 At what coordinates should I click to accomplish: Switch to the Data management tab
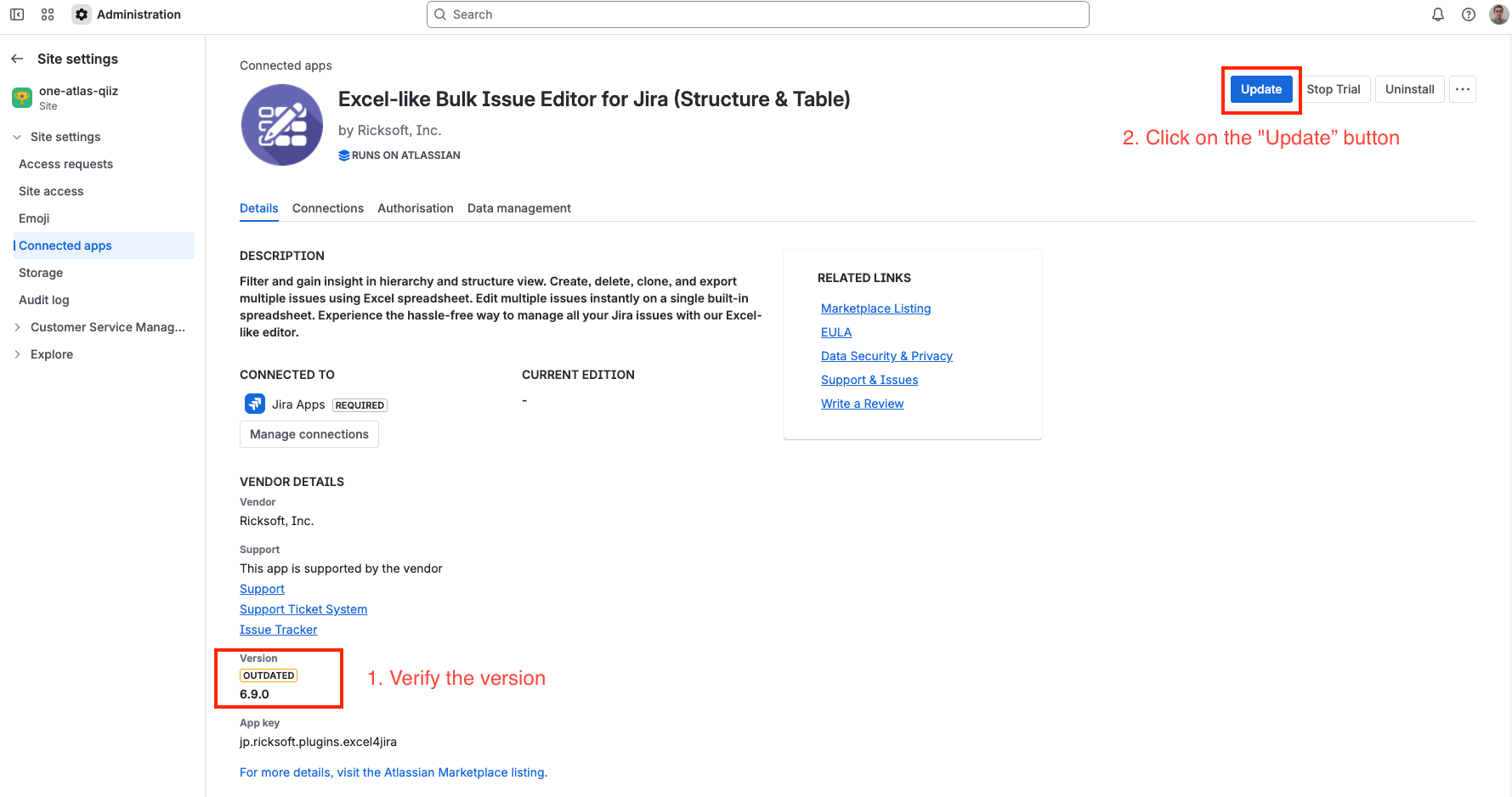[x=519, y=208]
